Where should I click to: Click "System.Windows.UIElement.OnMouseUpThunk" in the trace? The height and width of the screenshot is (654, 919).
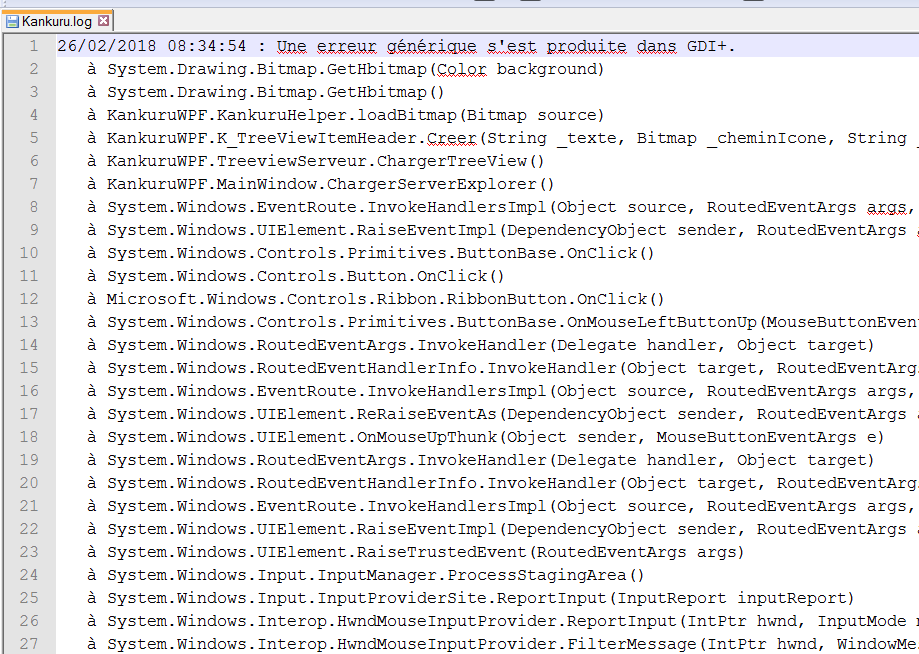[302, 437]
